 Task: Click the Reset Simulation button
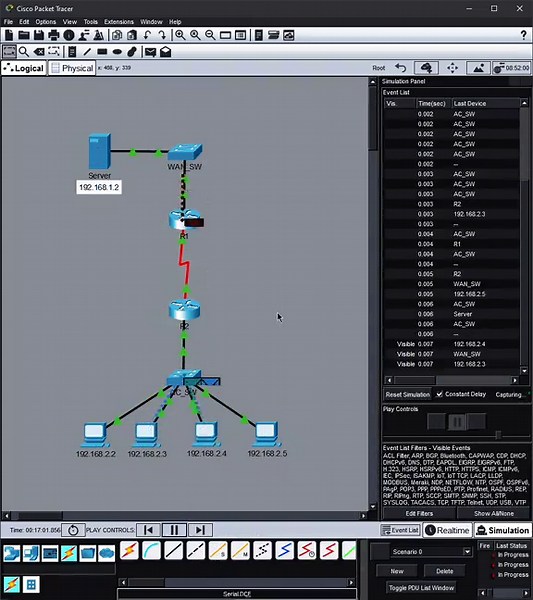click(x=407, y=395)
